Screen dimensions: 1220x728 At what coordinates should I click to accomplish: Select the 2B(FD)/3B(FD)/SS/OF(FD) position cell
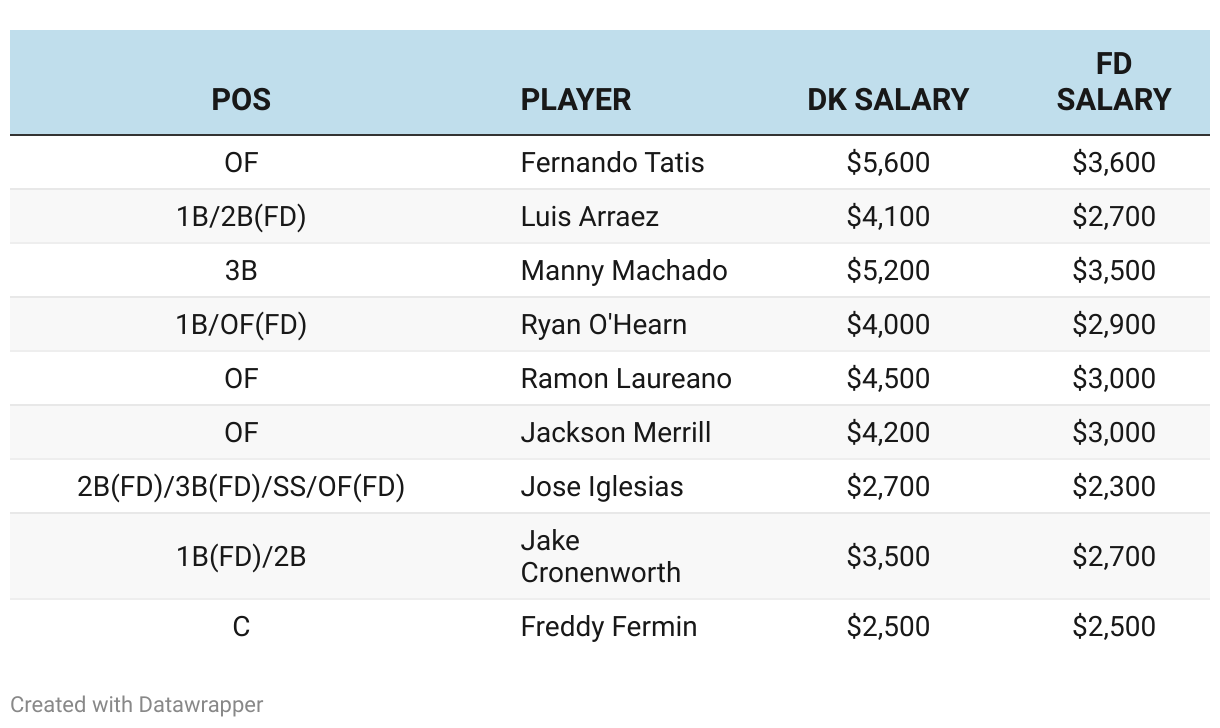pyautogui.click(x=241, y=486)
